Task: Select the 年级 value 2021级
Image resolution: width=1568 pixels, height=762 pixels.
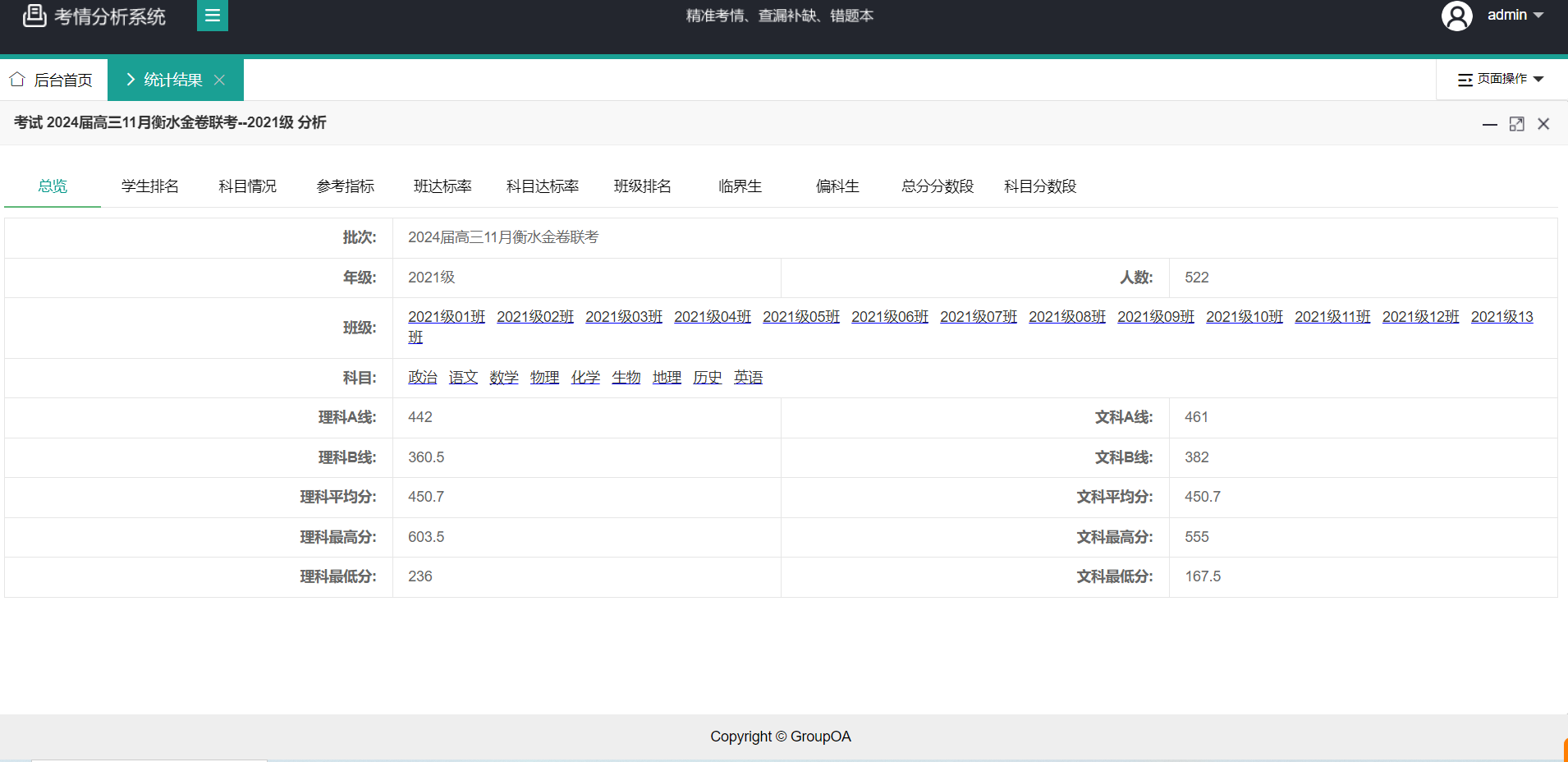Action: pos(432,278)
